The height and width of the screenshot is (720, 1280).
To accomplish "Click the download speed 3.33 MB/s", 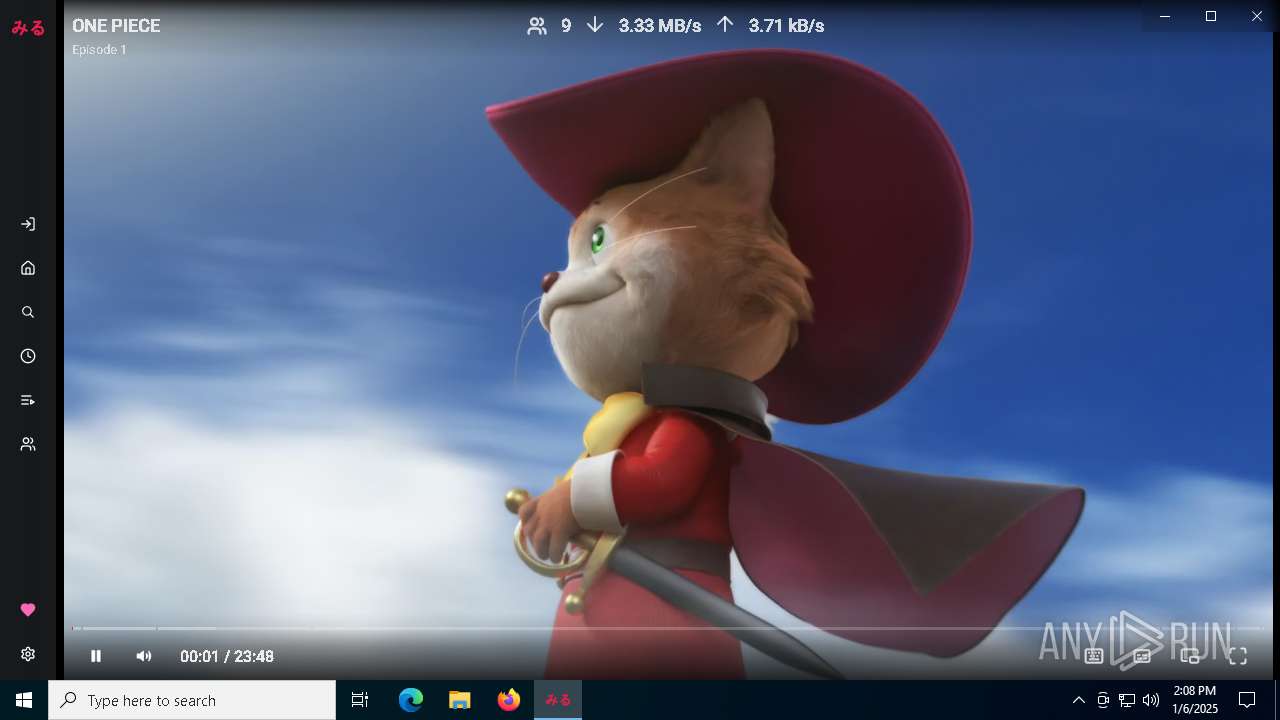I will (660, 26).
